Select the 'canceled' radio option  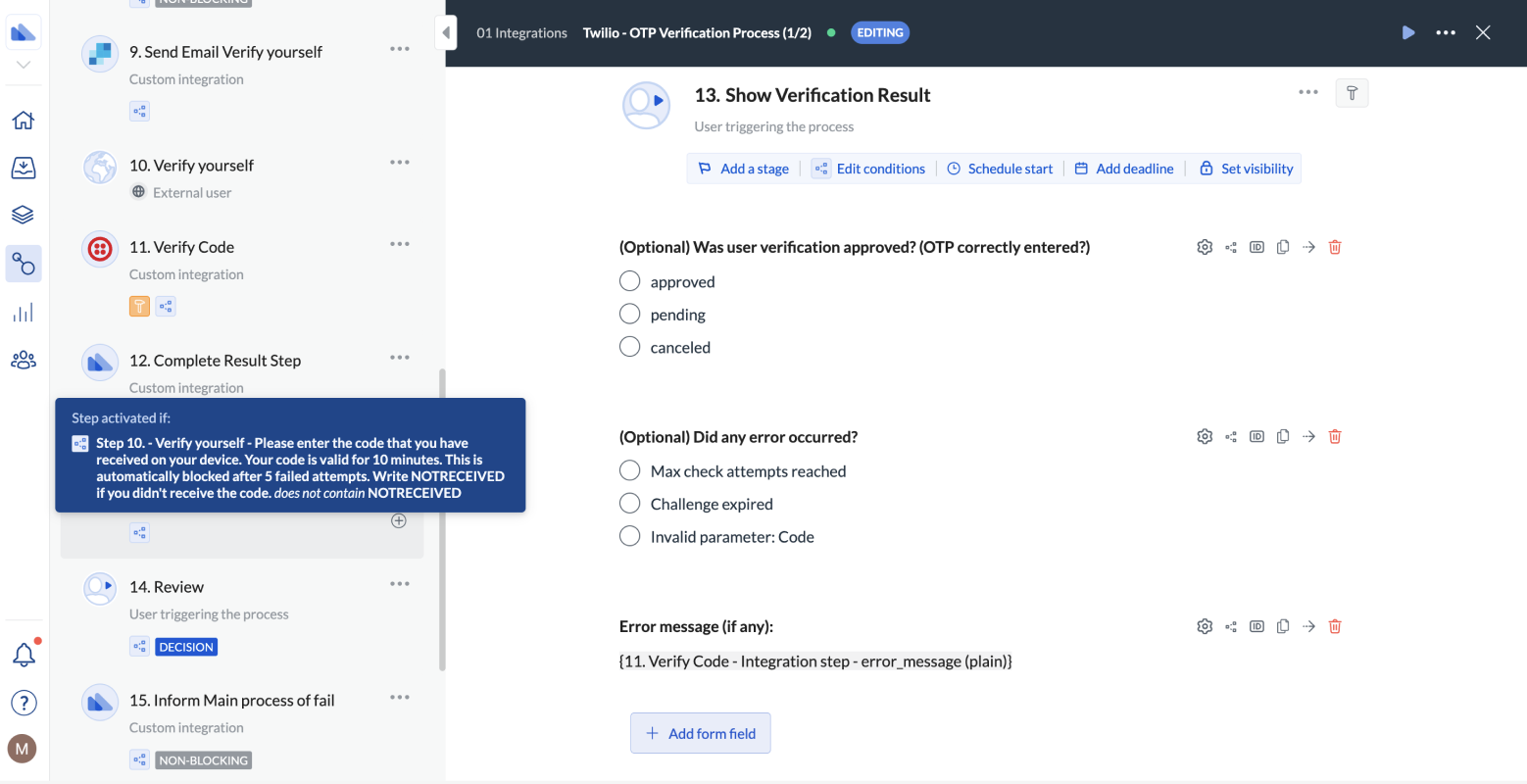pos(629,347)
